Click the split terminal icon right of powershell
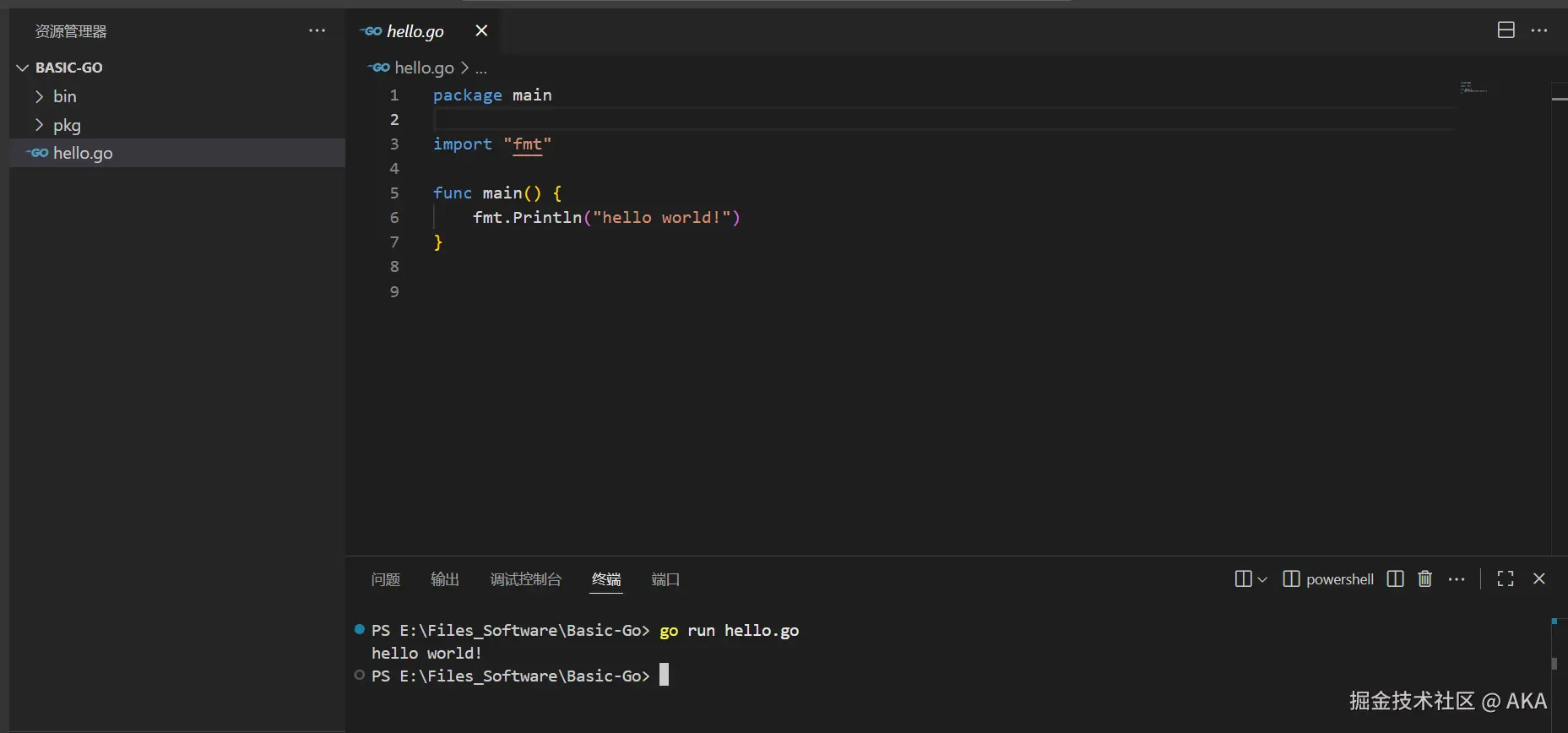The height and width of the screenshot is (733, 1568). (x=1395, y=579)
